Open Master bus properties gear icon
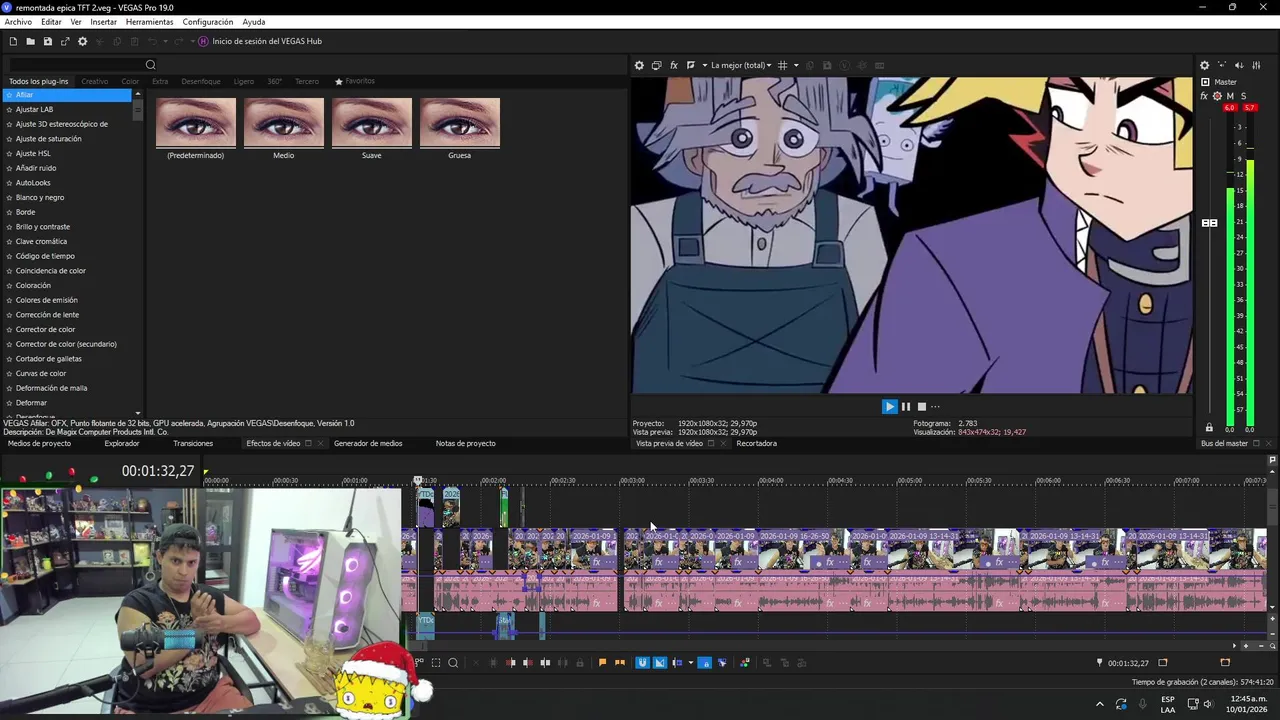The image size is (1280, 720). [x=1204, y=65]
